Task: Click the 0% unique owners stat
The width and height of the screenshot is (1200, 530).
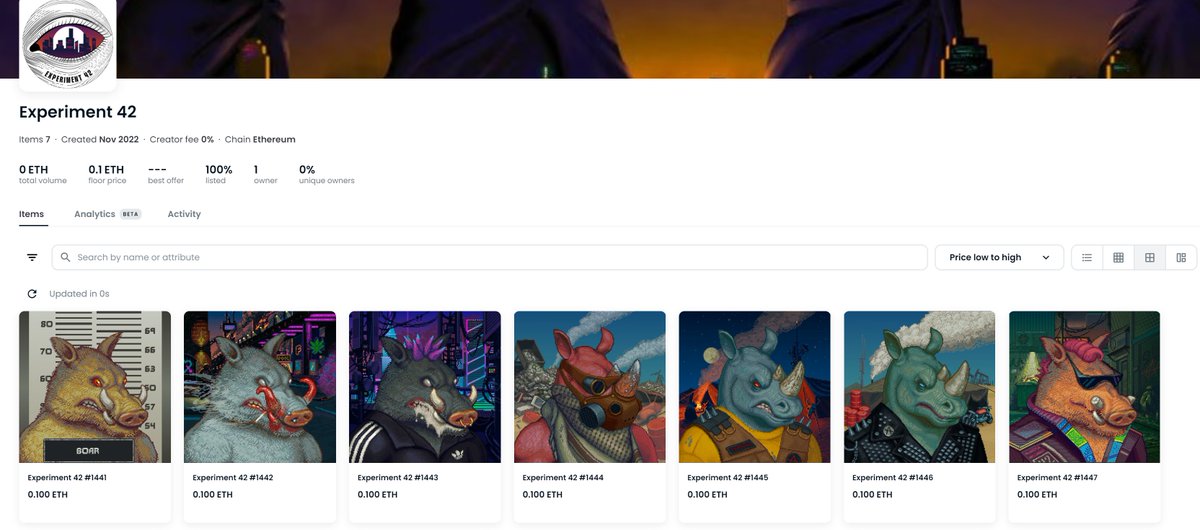Action: click(x=326, y=175)
